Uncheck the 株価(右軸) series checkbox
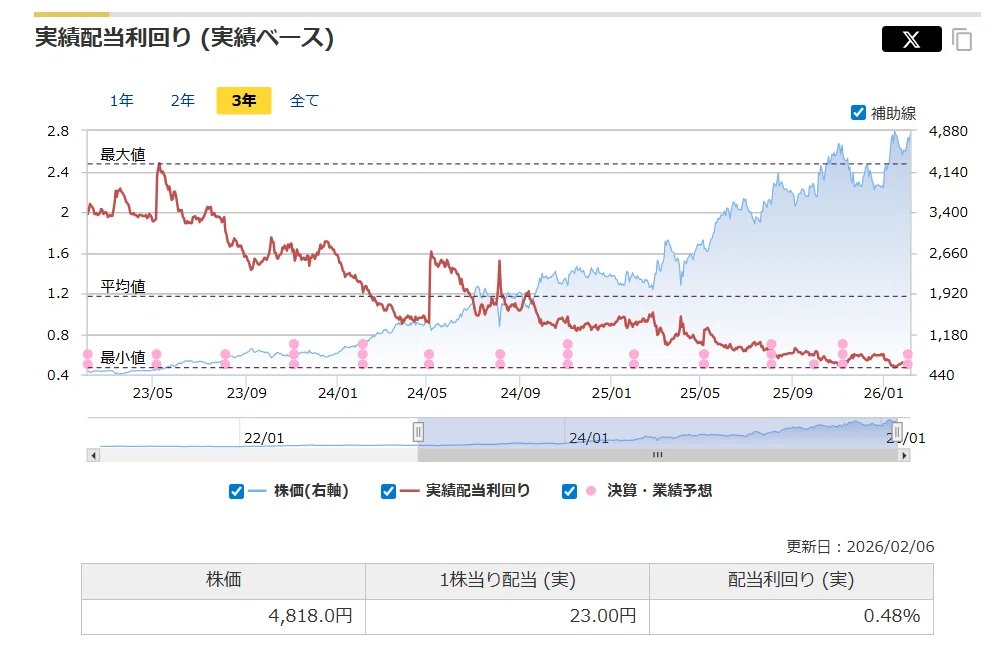1007x670 pixels. pyautogui.click(x=236, y=491)
